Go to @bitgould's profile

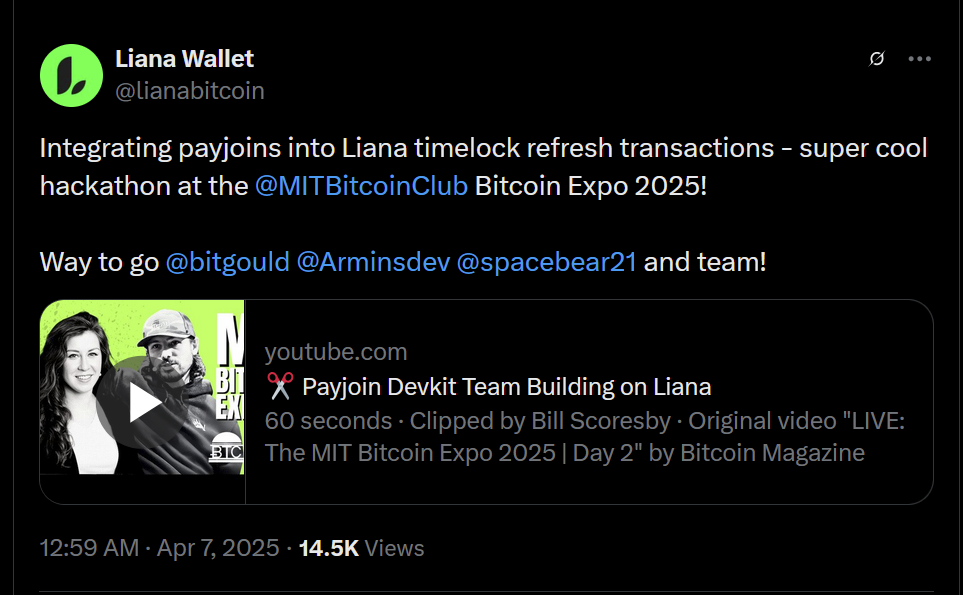[x=227, y=262]
